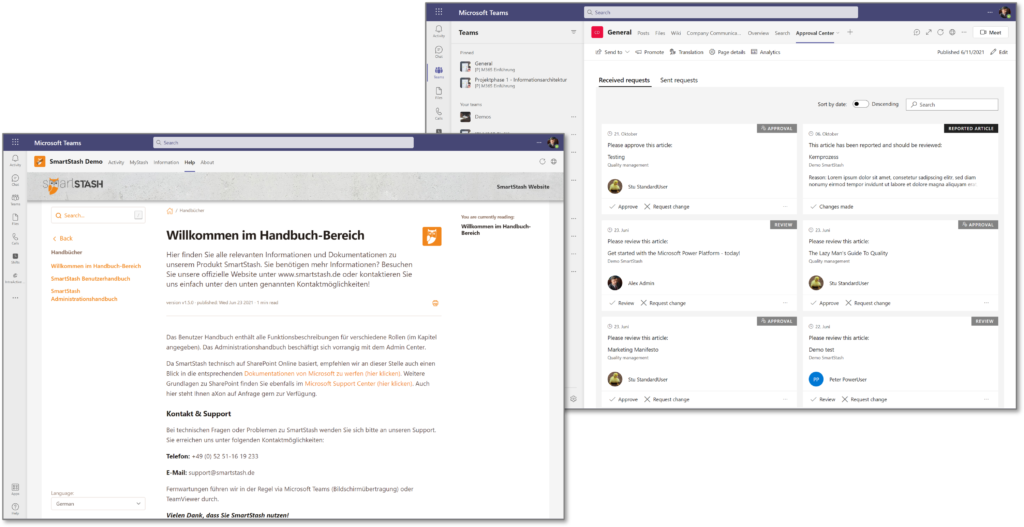Click the SmartStash Demo owl app icon

click(40, 161)
